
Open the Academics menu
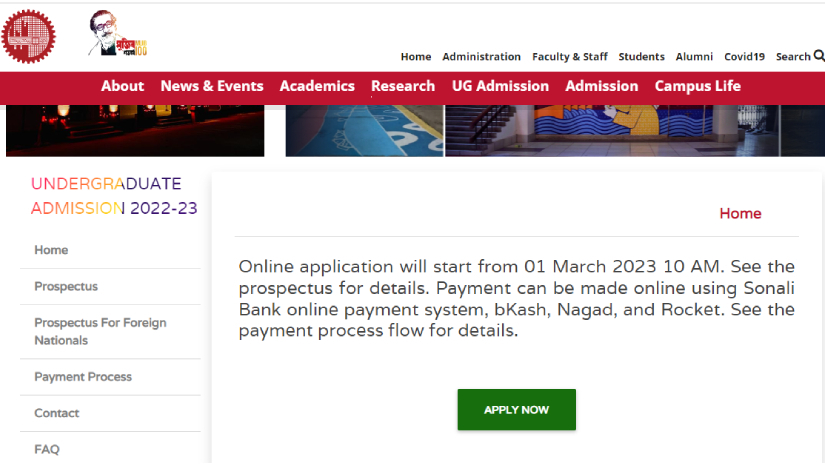(317, 86)
